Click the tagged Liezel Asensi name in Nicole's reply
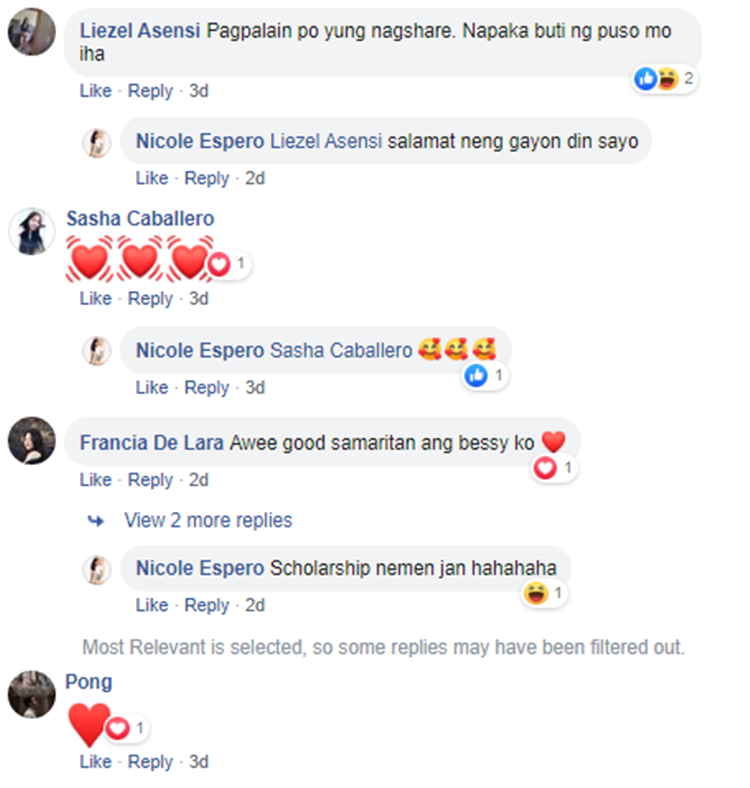The image size is (750, 788). coord(326,141)
